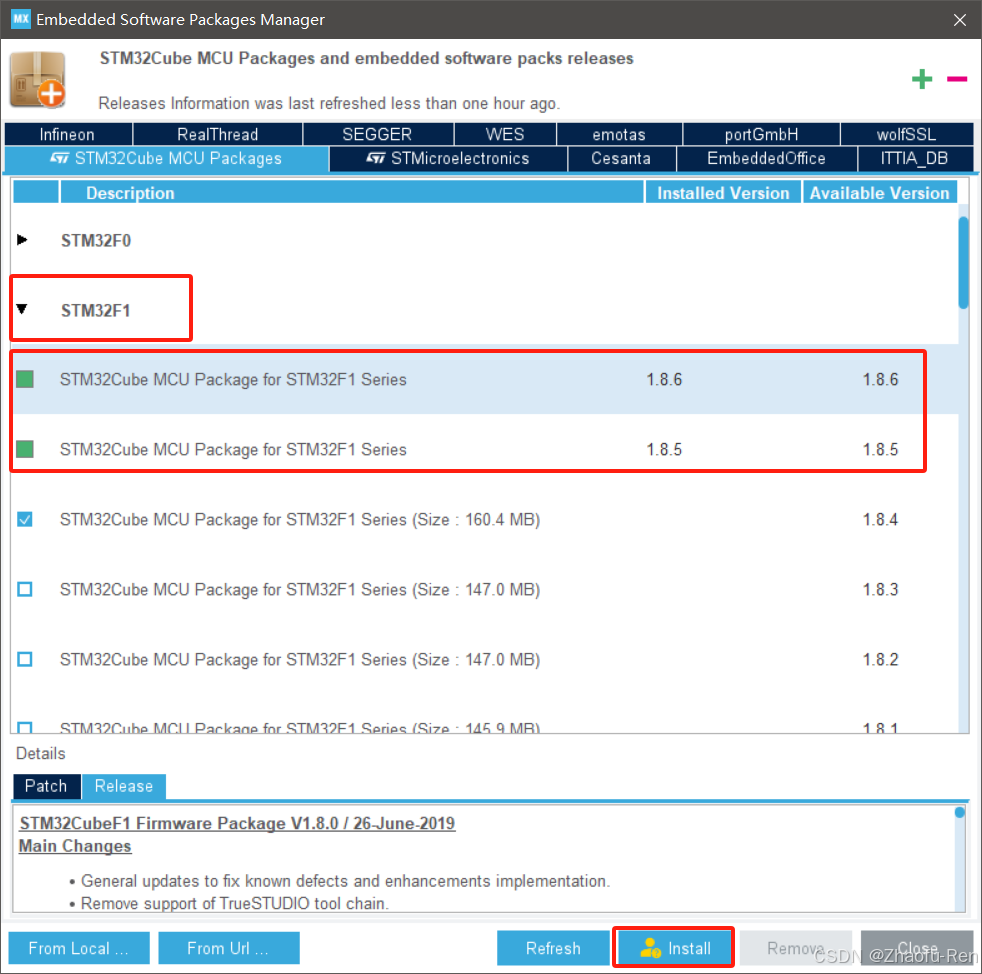Viewport: 982px width, 974px height.
Task: Click the details pane scrollbar thumb
Action: (x=959, y=812)
